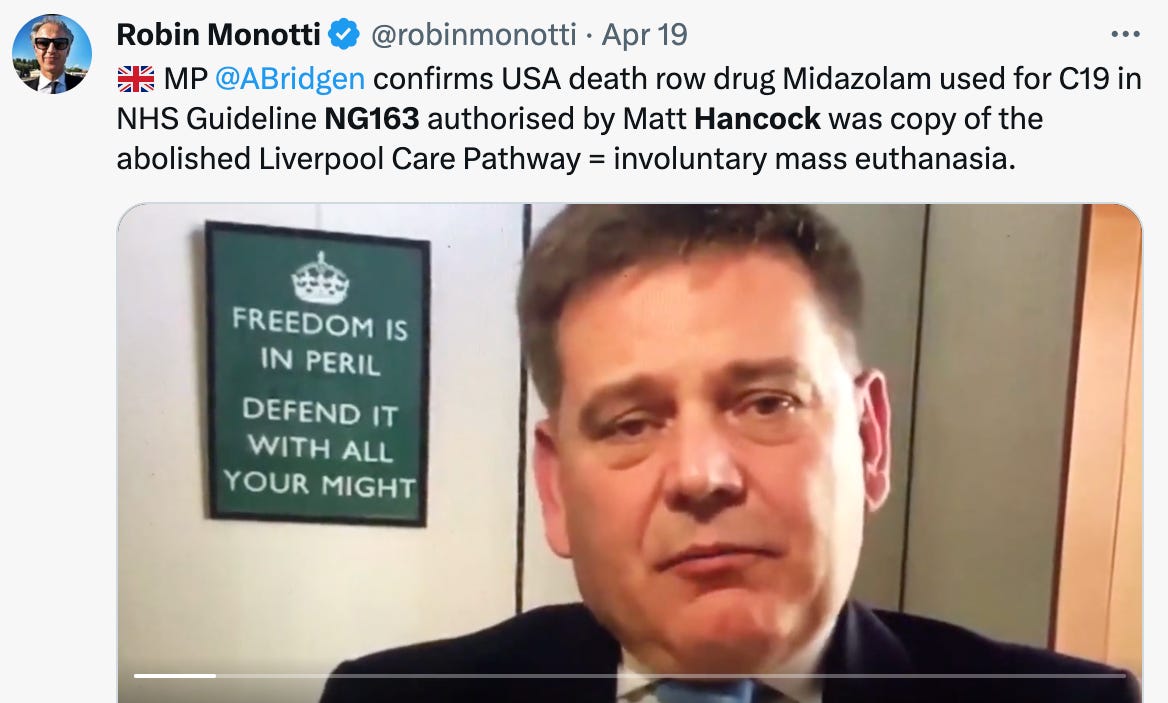Click the UK flag emoji in the tweet
The image size is (1168, 703).
pyautogui.click(x=136, y=79)
